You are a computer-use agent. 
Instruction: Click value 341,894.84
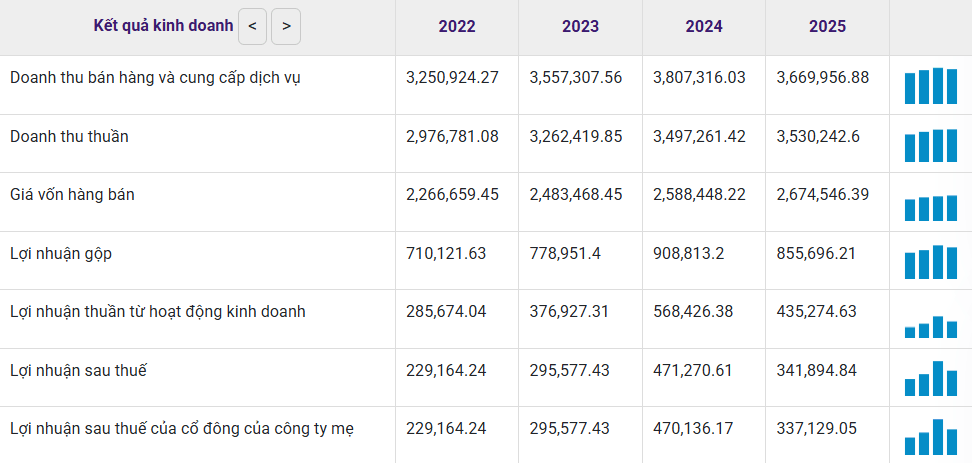point(816,371)
